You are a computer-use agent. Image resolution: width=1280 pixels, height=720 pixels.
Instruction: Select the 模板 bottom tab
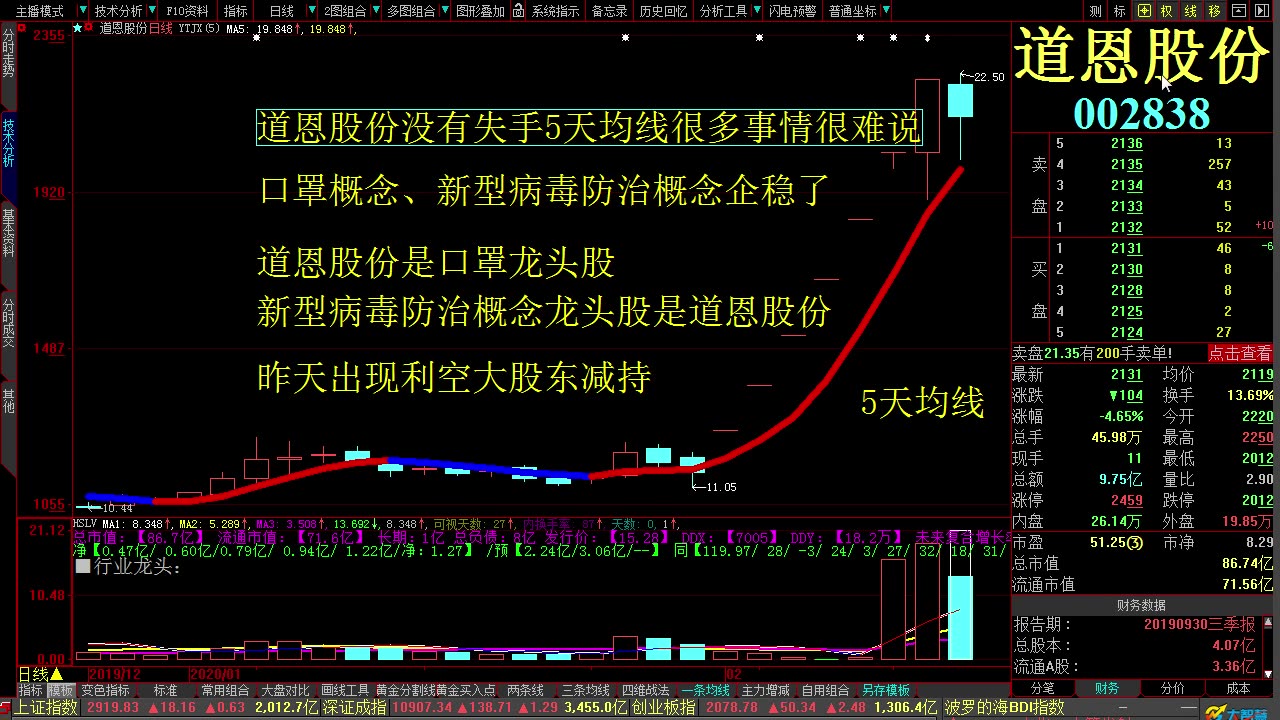point(62,690)
